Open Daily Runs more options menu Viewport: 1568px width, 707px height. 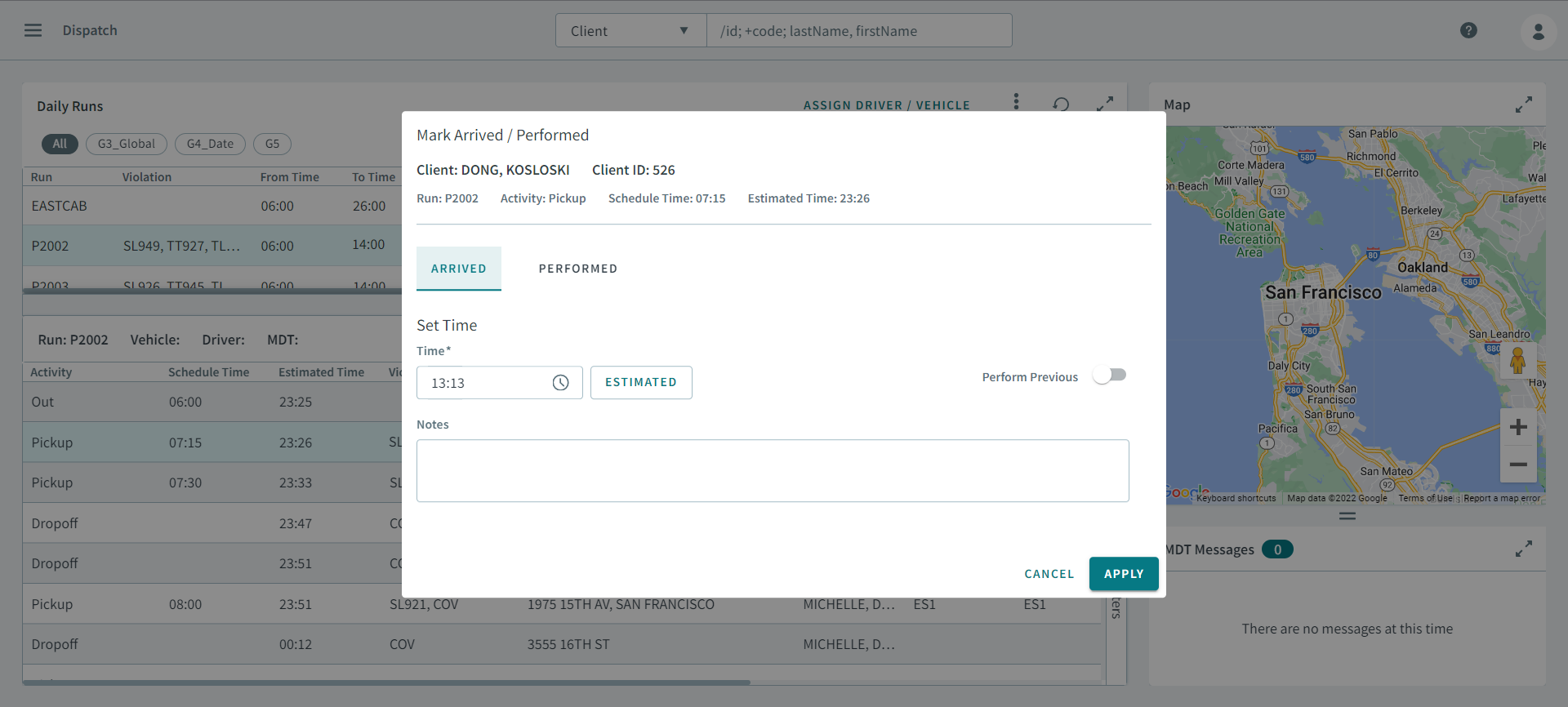point(1016,101)
